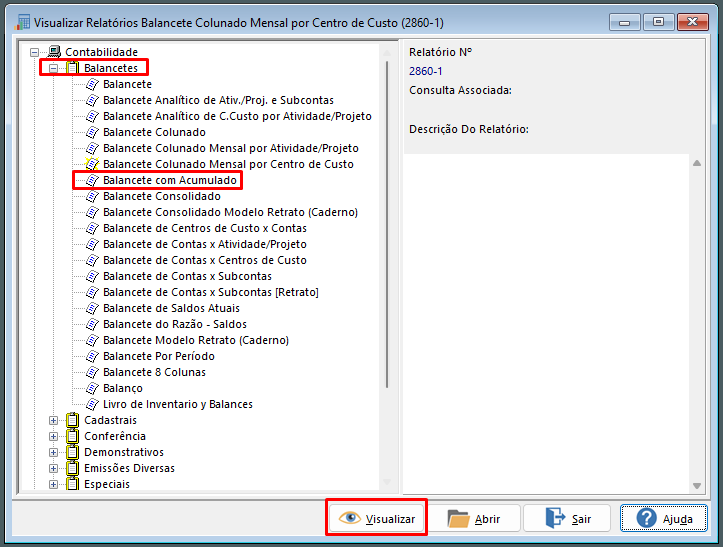
Task: Minimize the report viewer window
Action: tap(625, 22)
